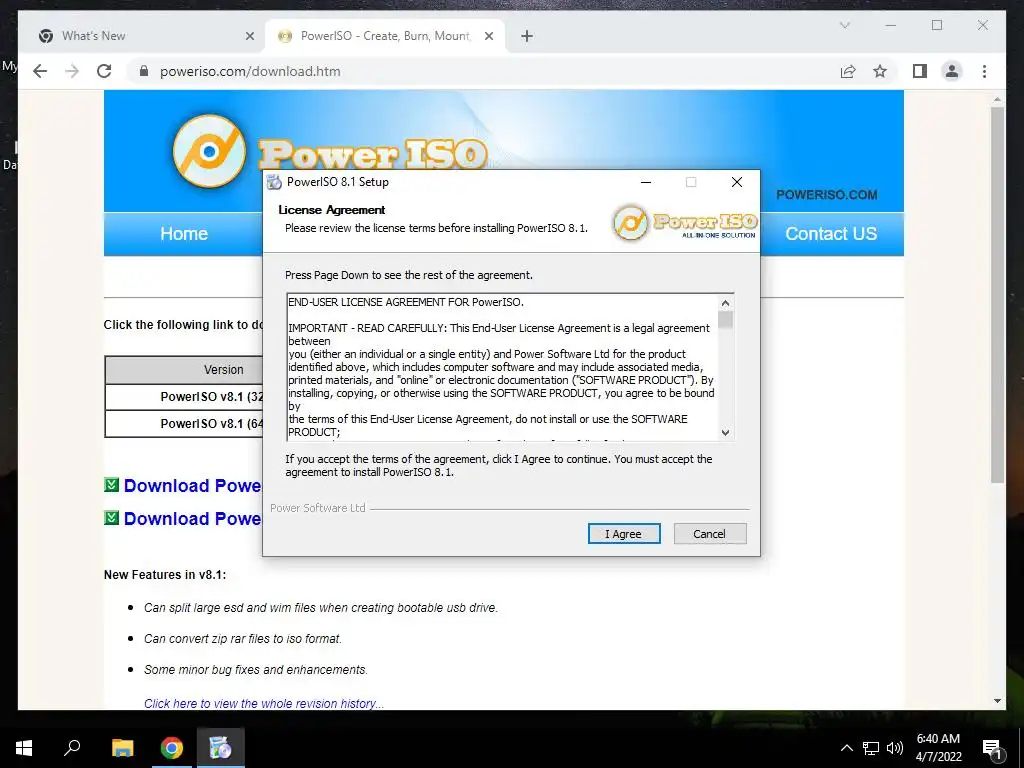Open File Explorer from the taskbar
The width and height of the screenshot is (1024, 768).
pyautogui.click(x=122, y=748)
